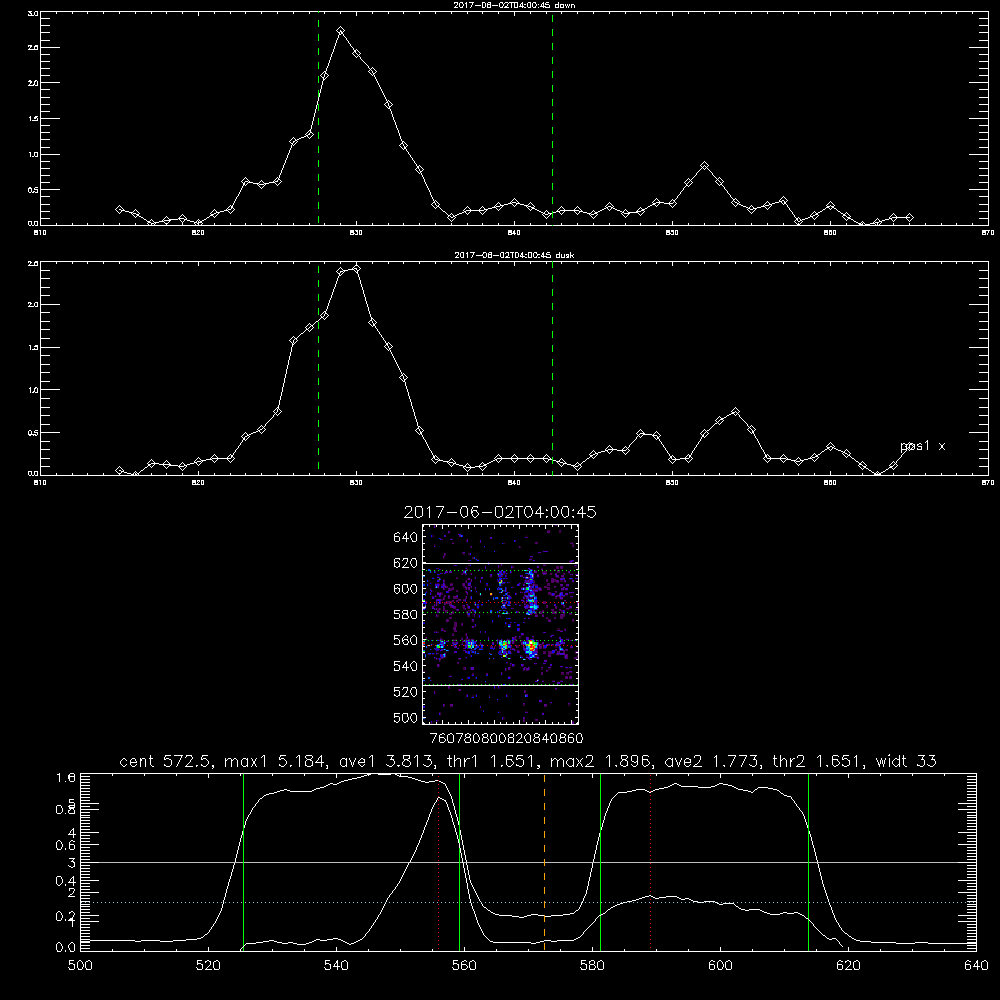Click the green vertical line near 614 in bottom plot

(x=808, y=861)
